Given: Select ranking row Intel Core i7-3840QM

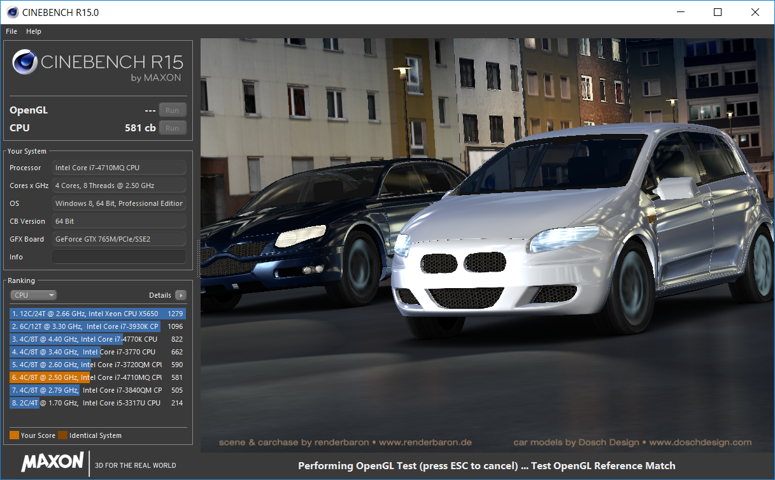Looking at the screenshot, I should tap(97, 390).
